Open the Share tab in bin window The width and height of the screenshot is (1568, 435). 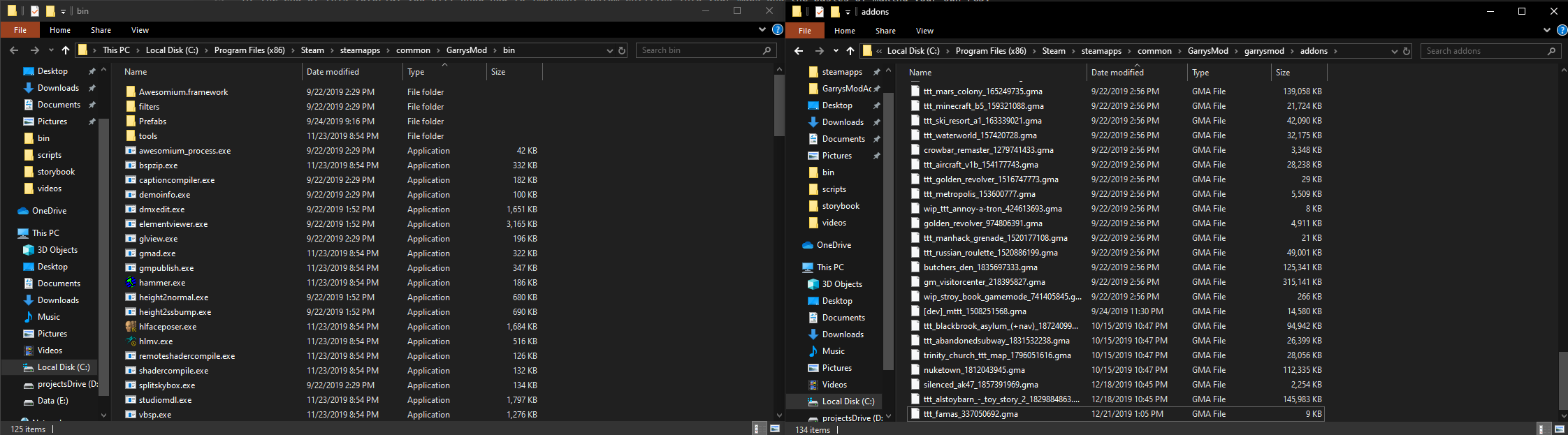101,30
